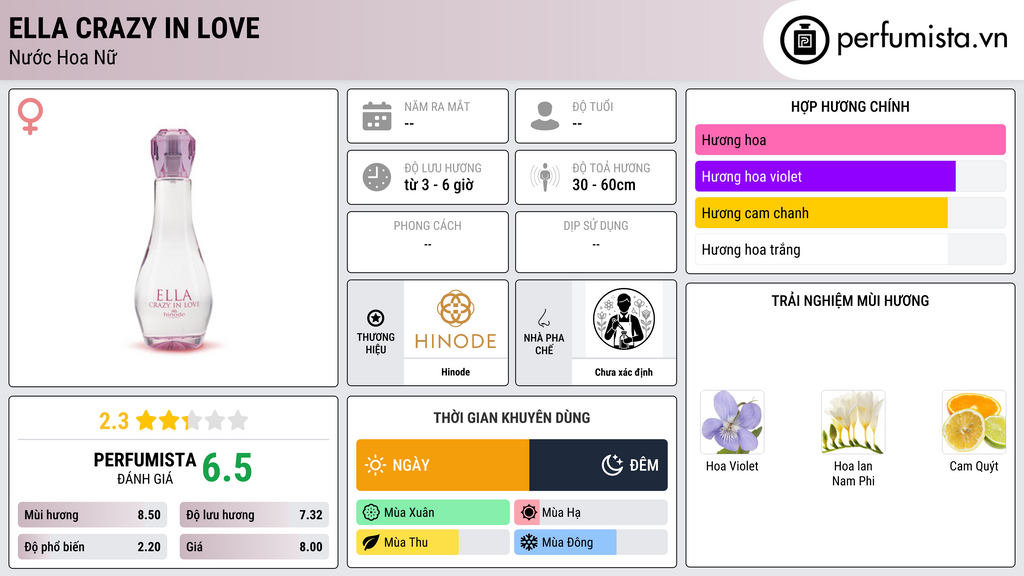1024x576 pixels.
Task: Click the summer sun icon beside Mùa Hạ
Action: point(529,513)
